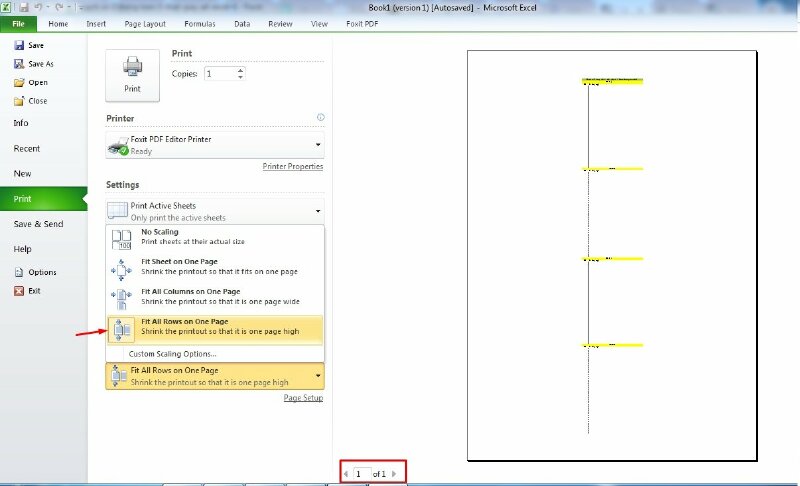Click the Save icon in Backstage menu

coord(19,45)
